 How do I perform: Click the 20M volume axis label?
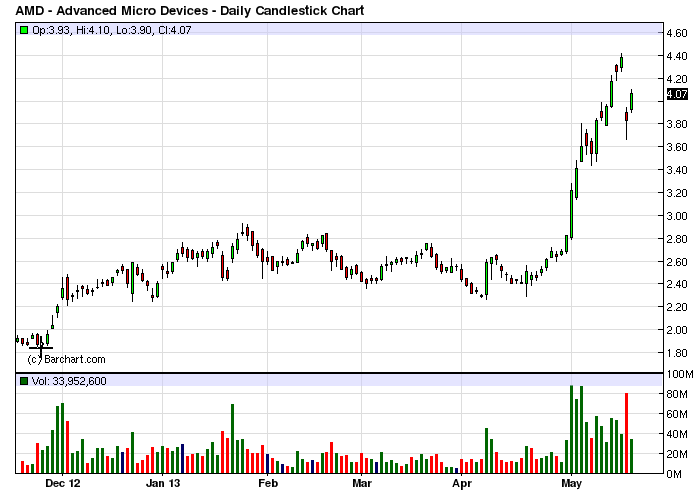[x=679, y=454]
